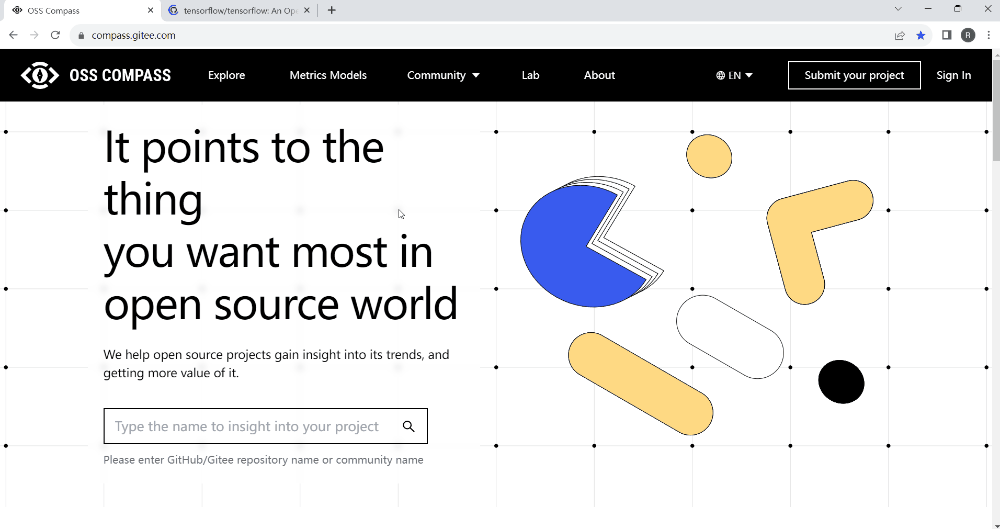The height and width of the screenshot is (529, 1000).
Task: Click the 'Please enter GitHub/Gitee repository name' hint
Action: pyautogui.click(x=263, y=460)
